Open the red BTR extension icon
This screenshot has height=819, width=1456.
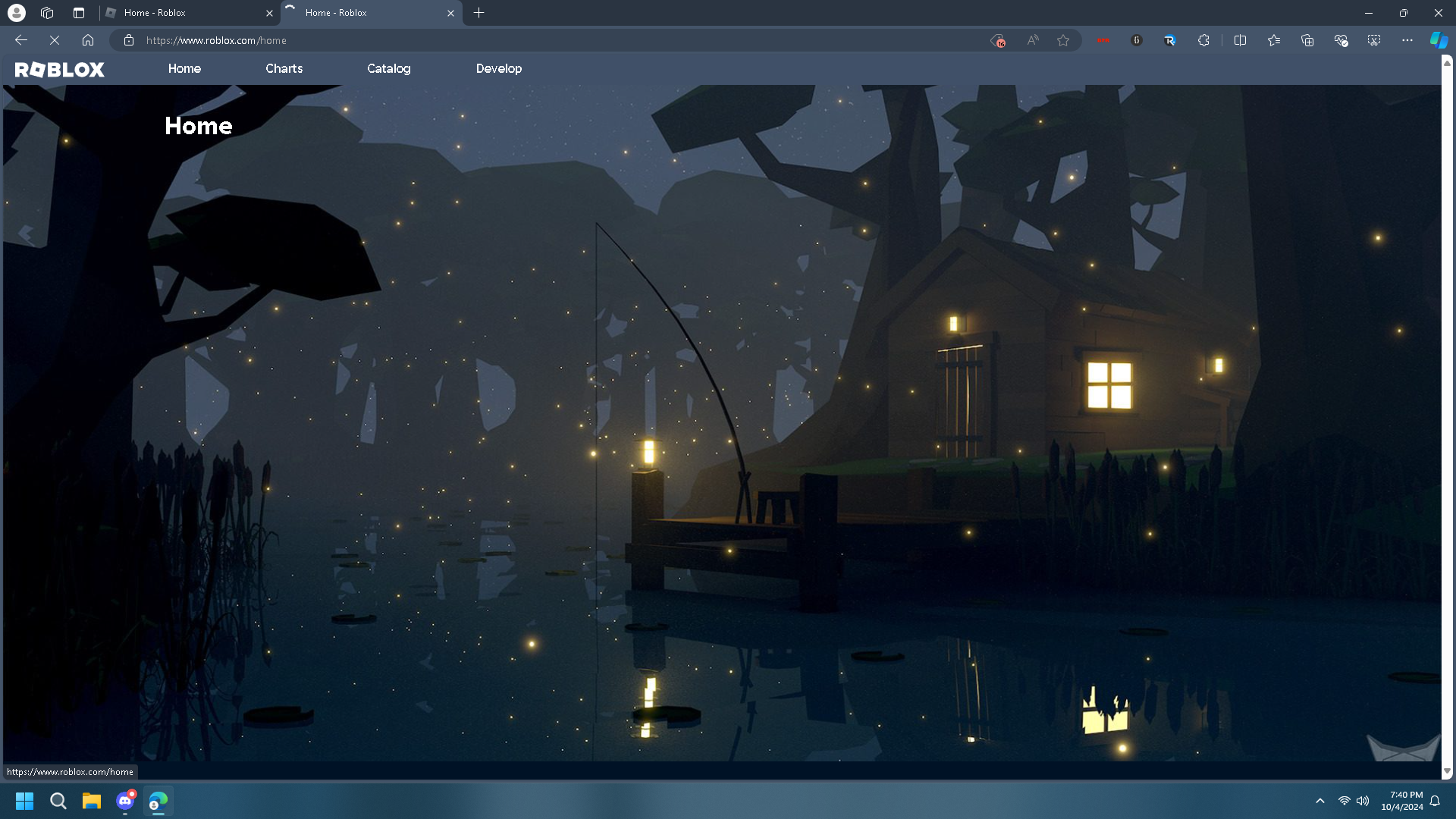click(x=1103, y=40)
